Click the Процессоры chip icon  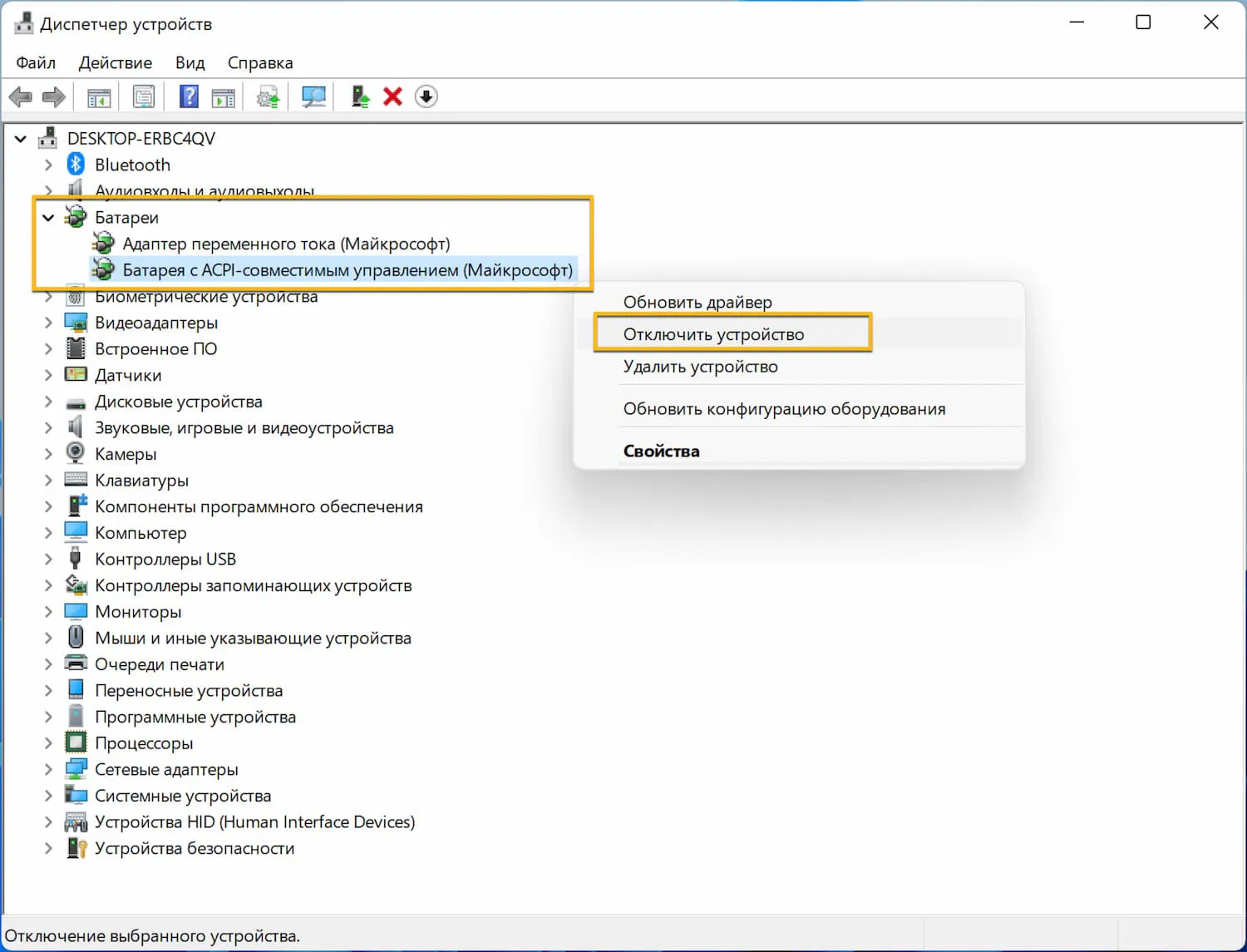76,742
